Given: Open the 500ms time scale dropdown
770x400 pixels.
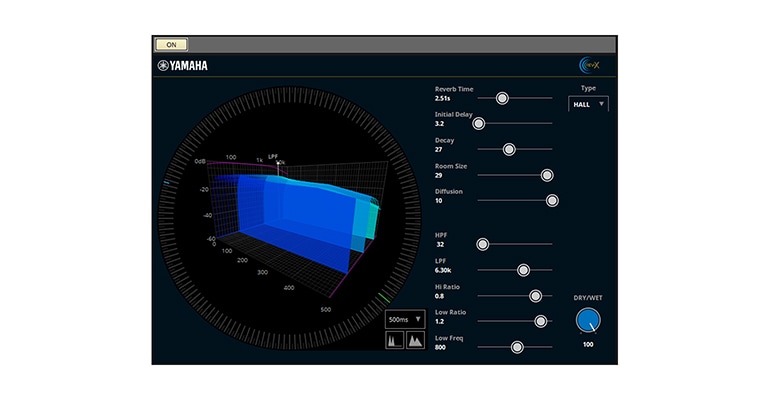Looking at the screenshot, I should click(x=403, y=319).
